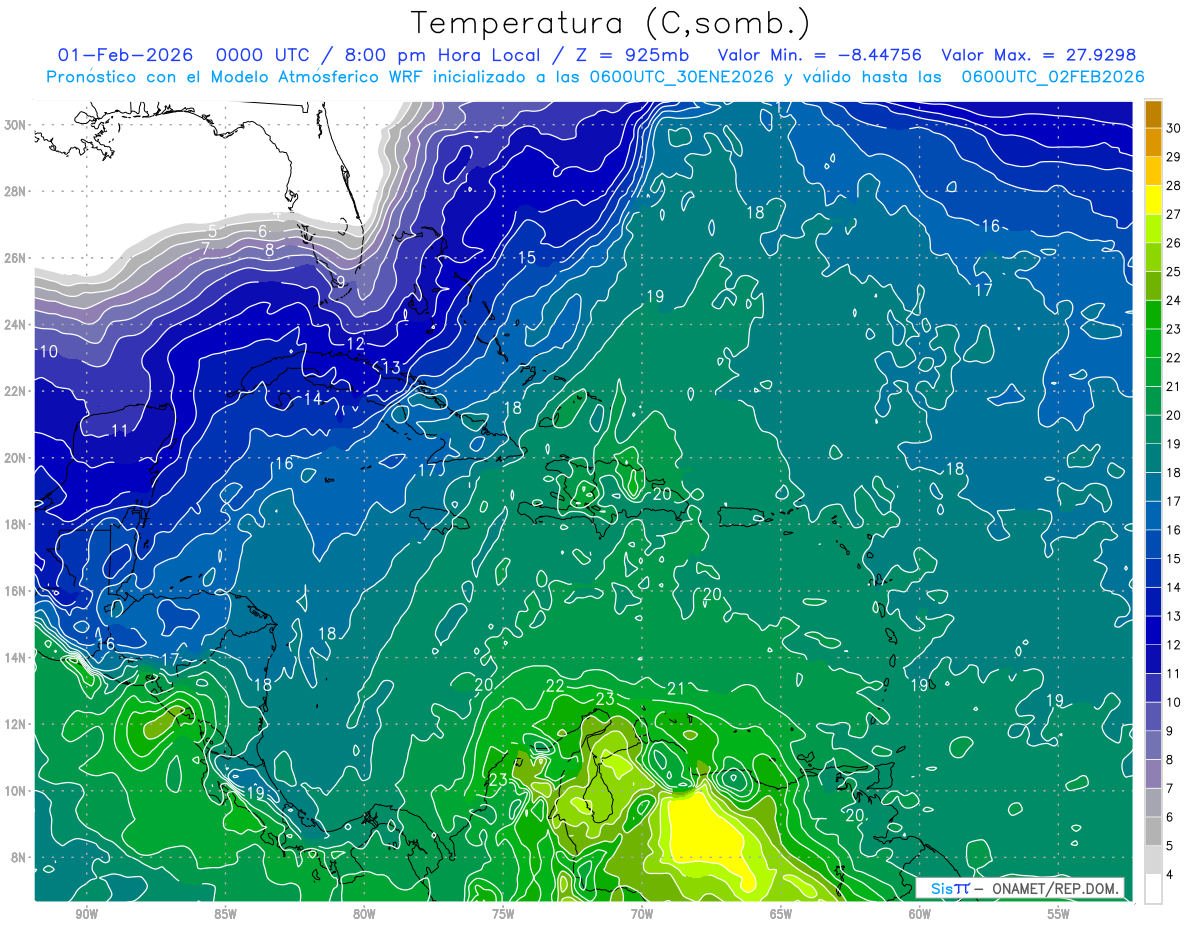
Task: Click the "21" contour label on the map
Action: tap(676, 688)
